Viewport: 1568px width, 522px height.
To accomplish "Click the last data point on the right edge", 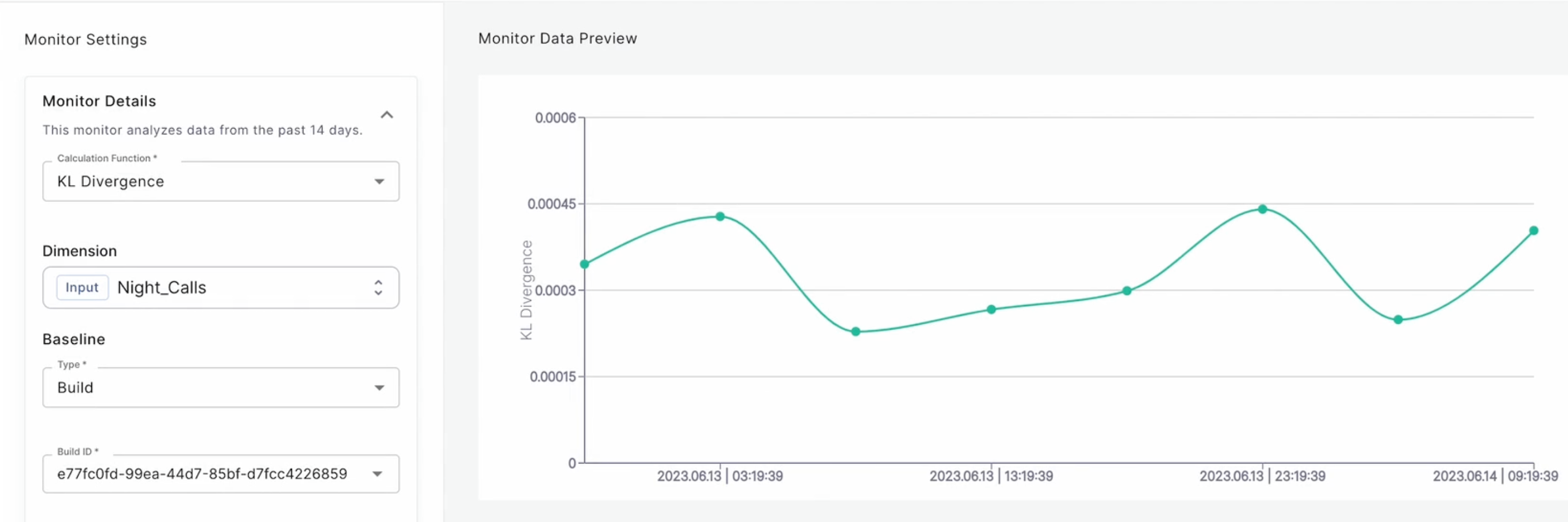I will 1535,230.
